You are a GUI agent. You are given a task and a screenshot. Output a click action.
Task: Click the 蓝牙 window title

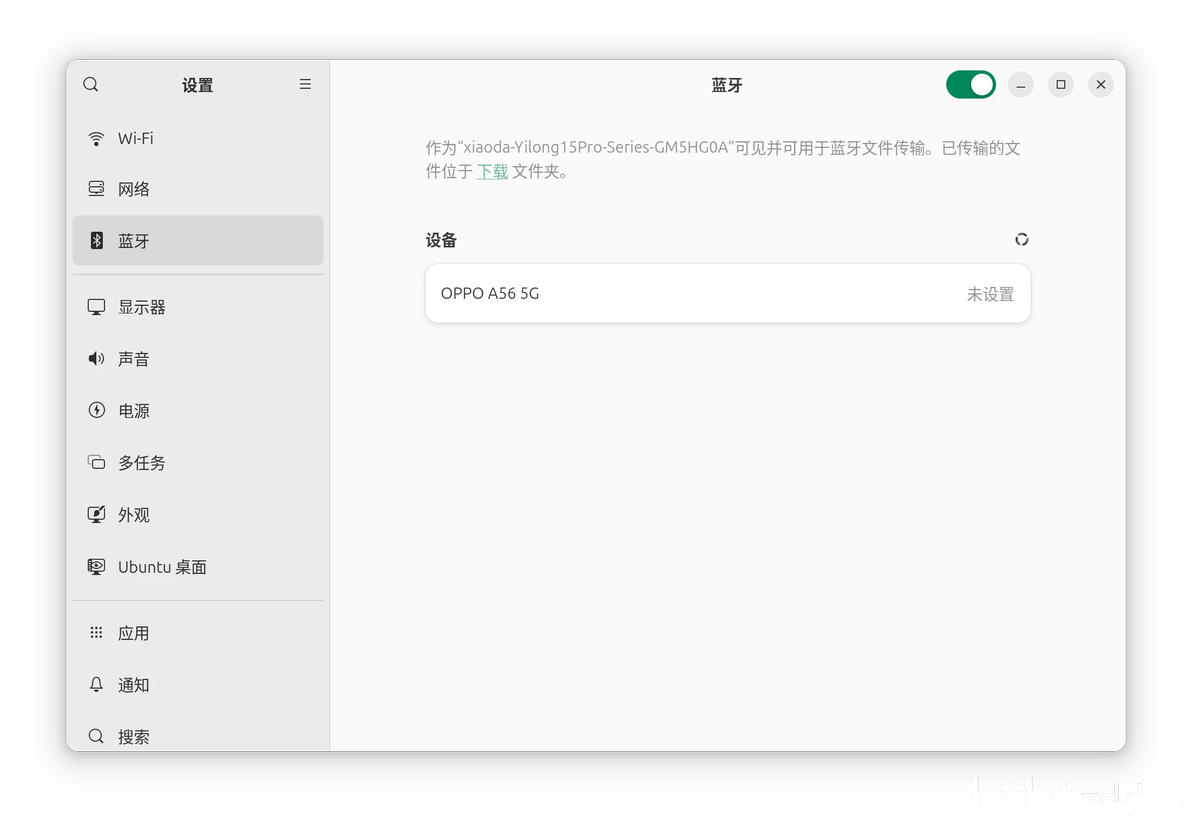(x=727, y=85)
